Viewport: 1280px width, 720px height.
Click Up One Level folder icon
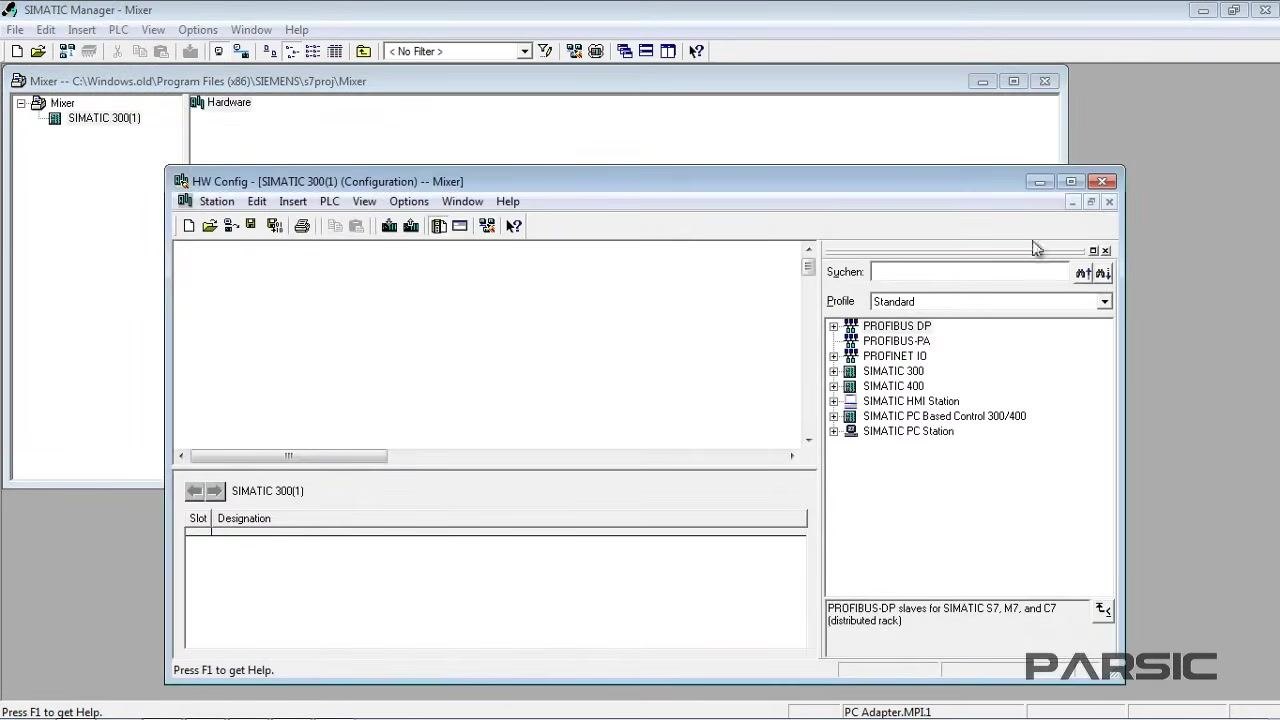[x=363, y=51]
